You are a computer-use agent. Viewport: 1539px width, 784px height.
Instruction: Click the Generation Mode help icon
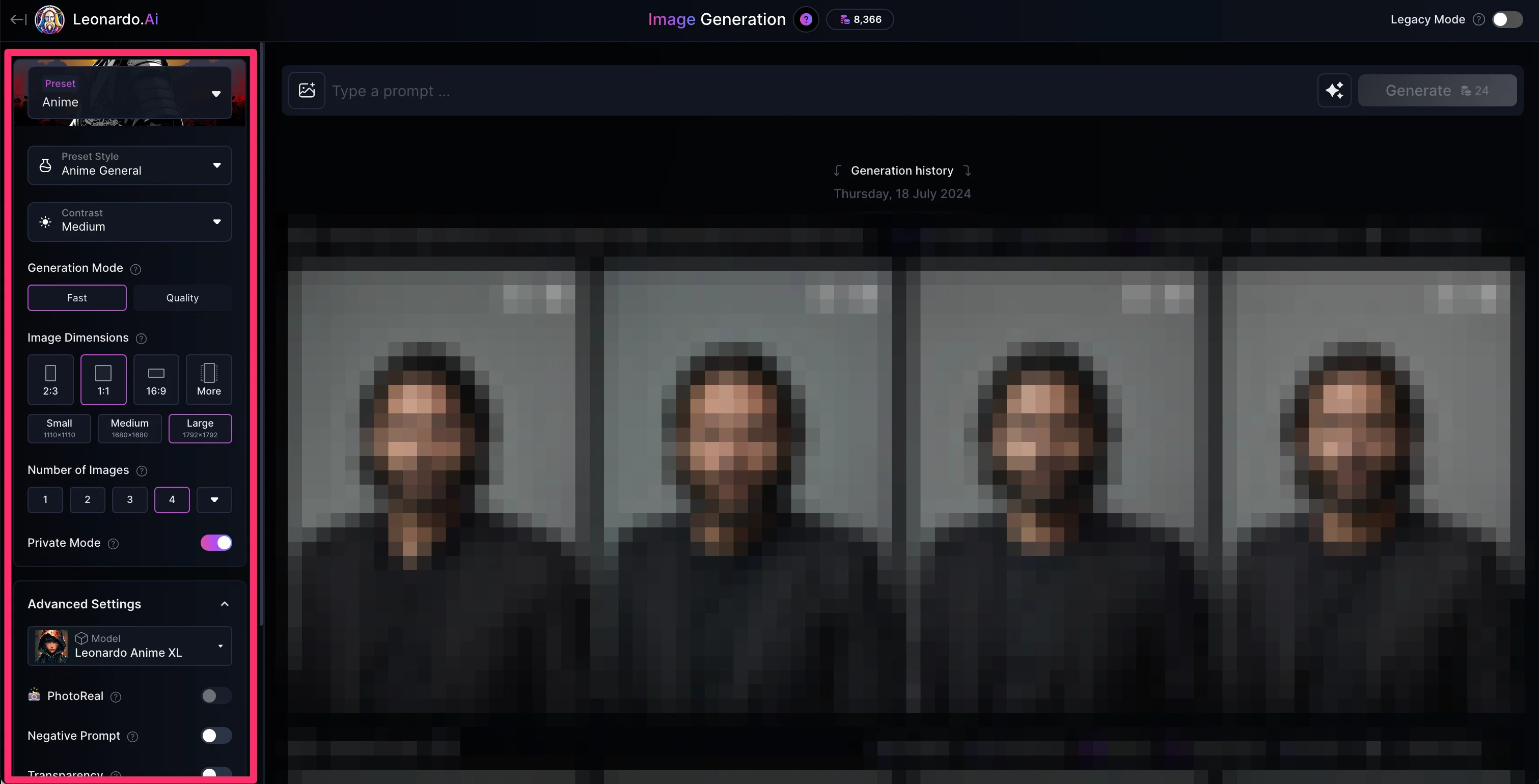click(135, 269)
